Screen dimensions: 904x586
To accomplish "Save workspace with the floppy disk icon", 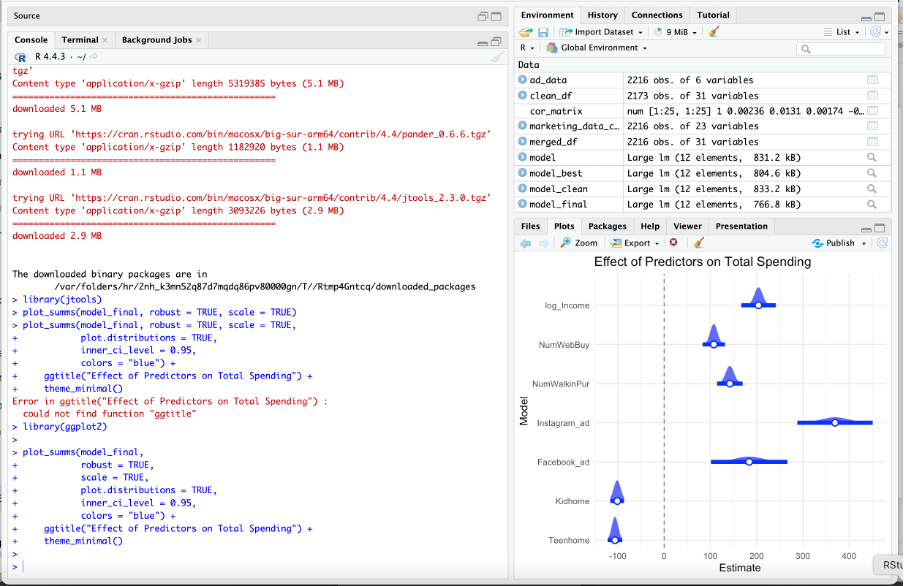I will pyautogui.click(x=543, y=32).
